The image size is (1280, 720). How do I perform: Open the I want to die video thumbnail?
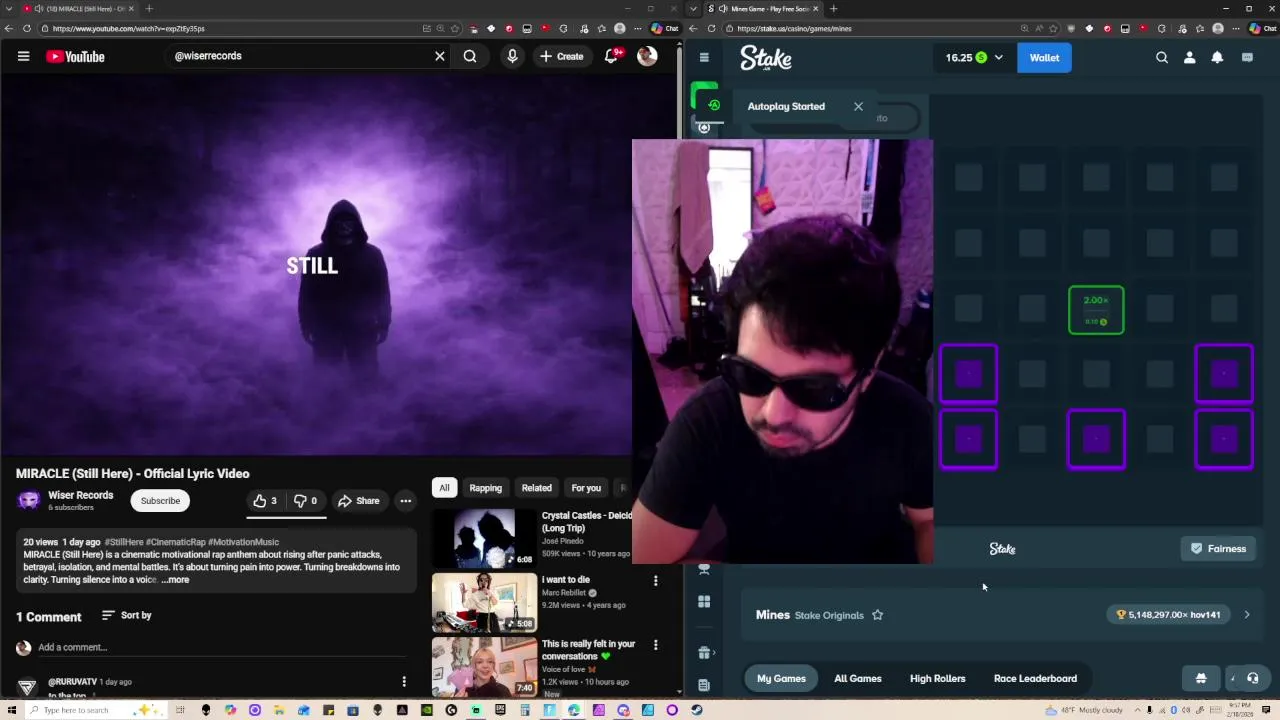(x=484, y=602)
